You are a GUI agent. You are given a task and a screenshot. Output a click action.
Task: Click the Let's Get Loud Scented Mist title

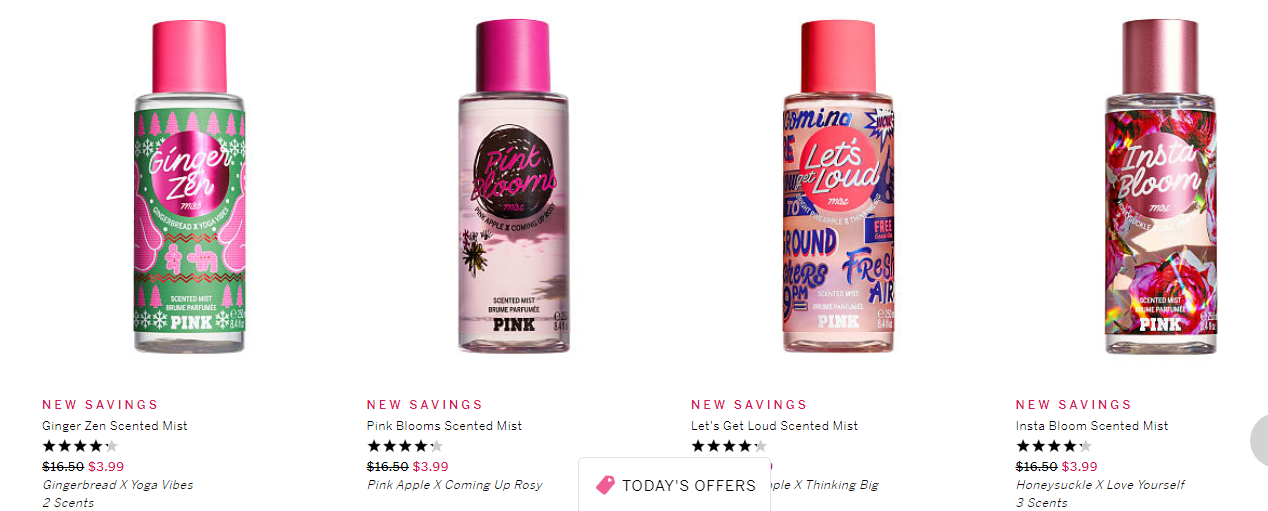click(774, 425)
